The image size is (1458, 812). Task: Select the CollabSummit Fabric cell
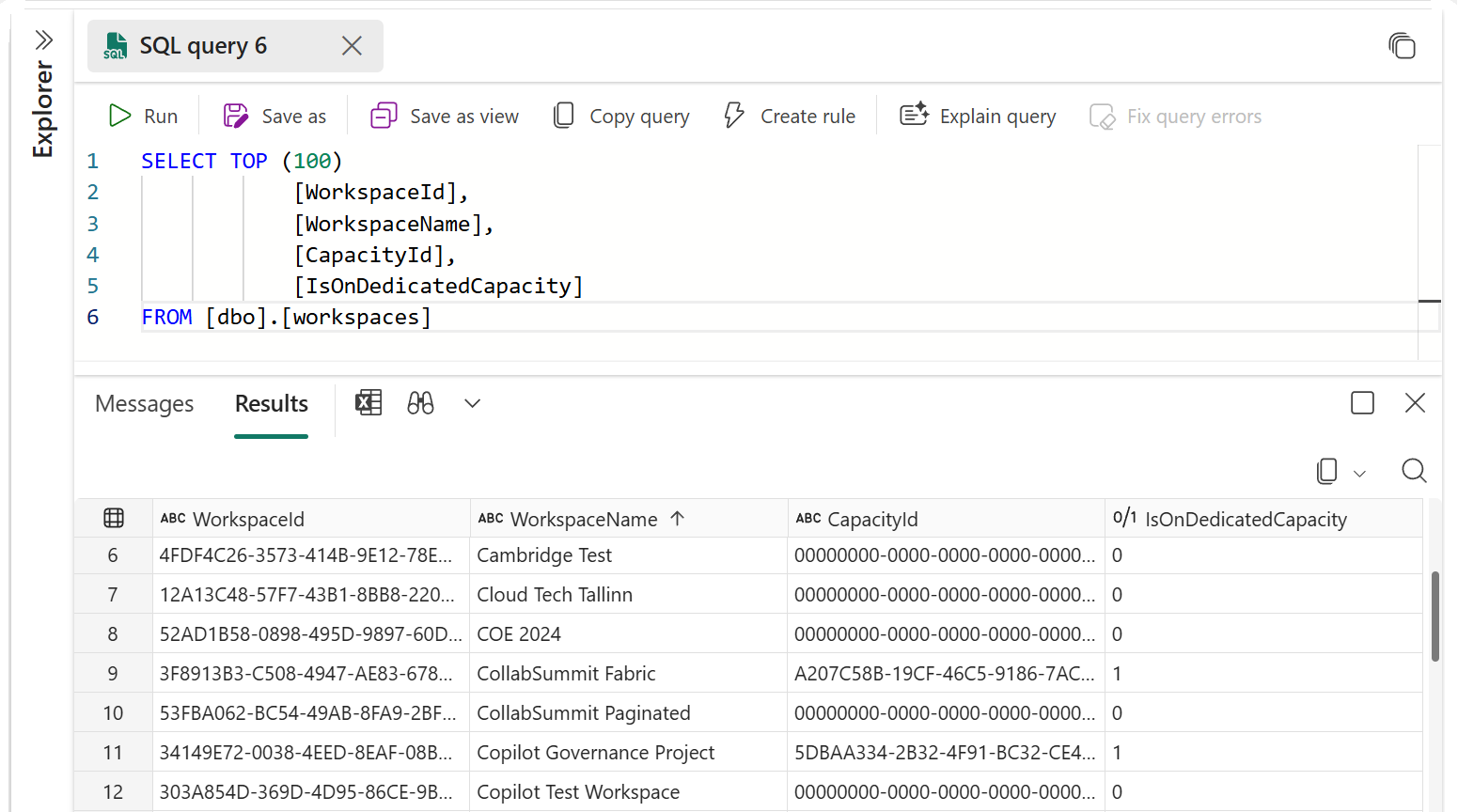pos(629,674)
